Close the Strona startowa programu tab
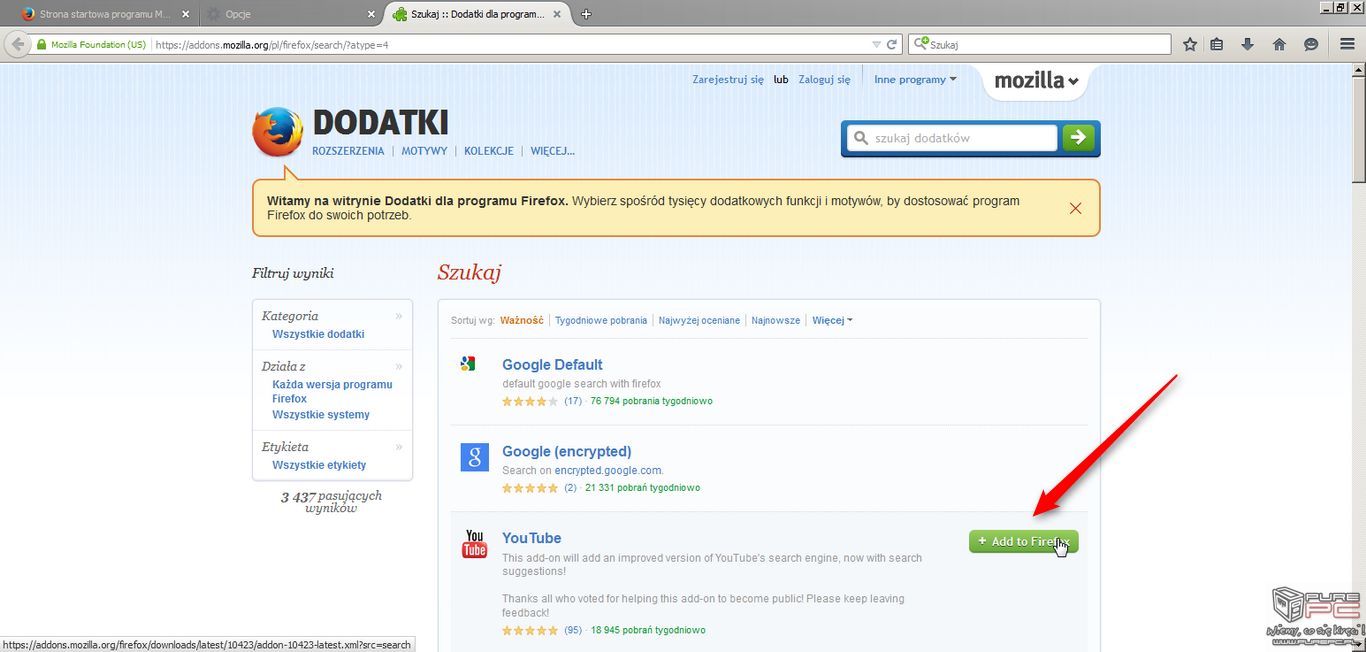 point(185,15)
